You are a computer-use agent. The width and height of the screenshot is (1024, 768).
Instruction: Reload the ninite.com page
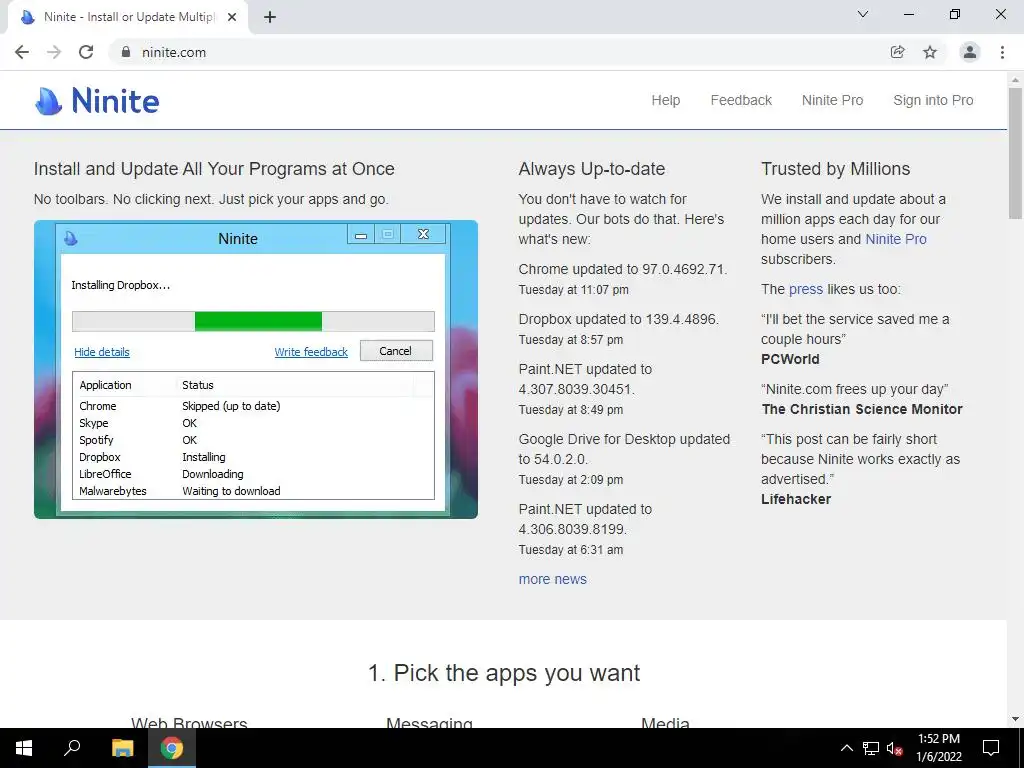tap(86, 52)
